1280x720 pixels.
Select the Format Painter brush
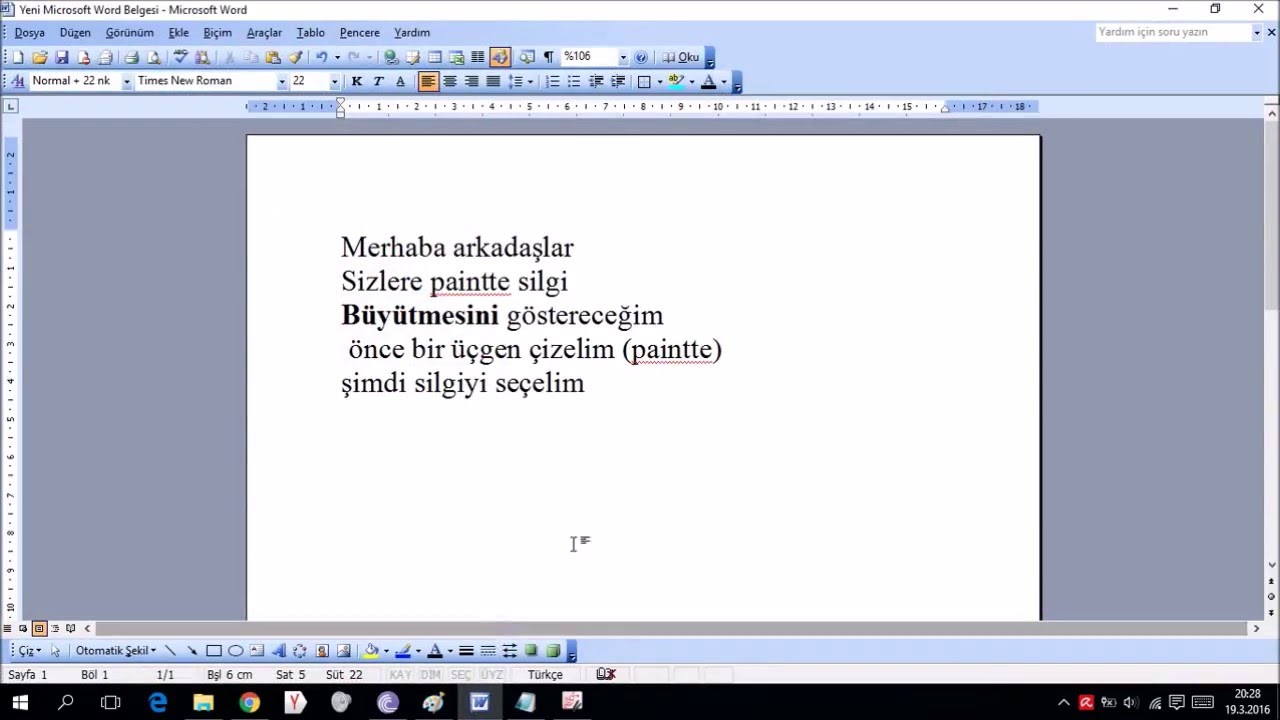pos(295,57)
